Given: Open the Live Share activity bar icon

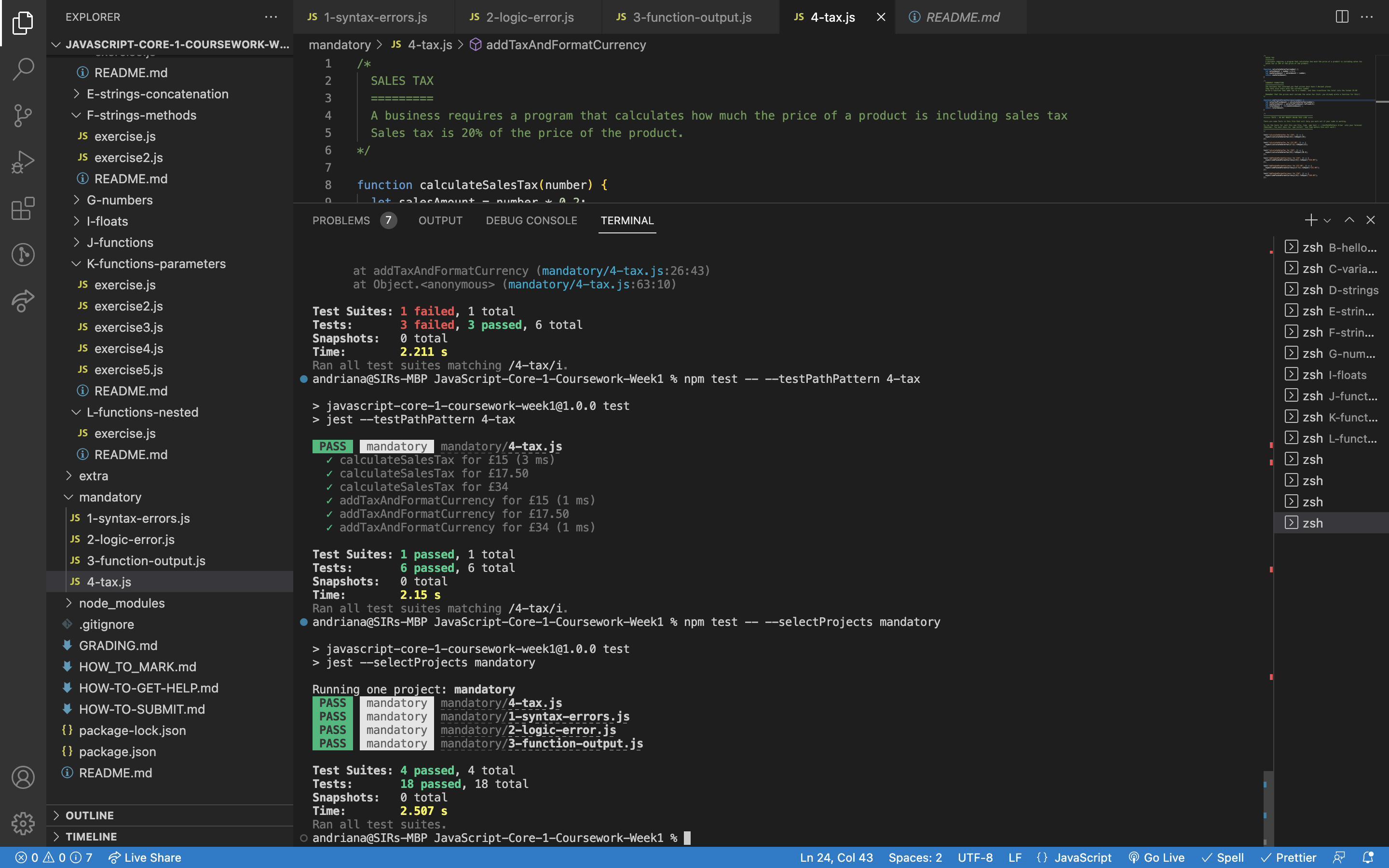Looking at the screenshot, I should (x=23, y=301).
